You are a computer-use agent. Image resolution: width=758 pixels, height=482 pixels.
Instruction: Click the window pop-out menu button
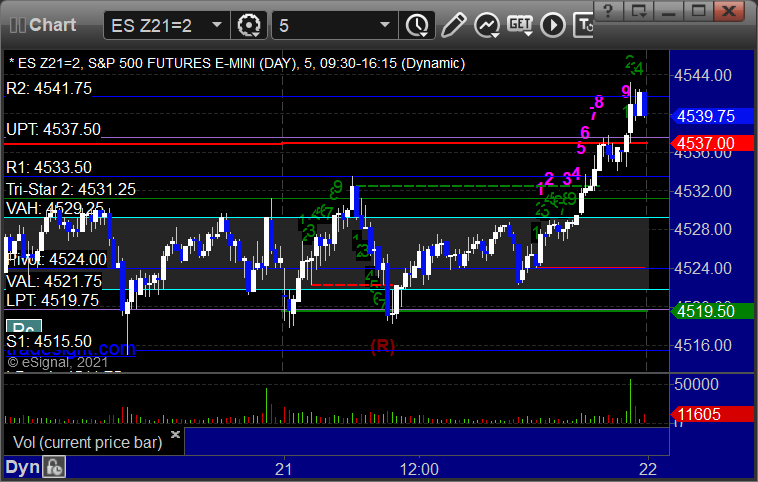(639, 11)
